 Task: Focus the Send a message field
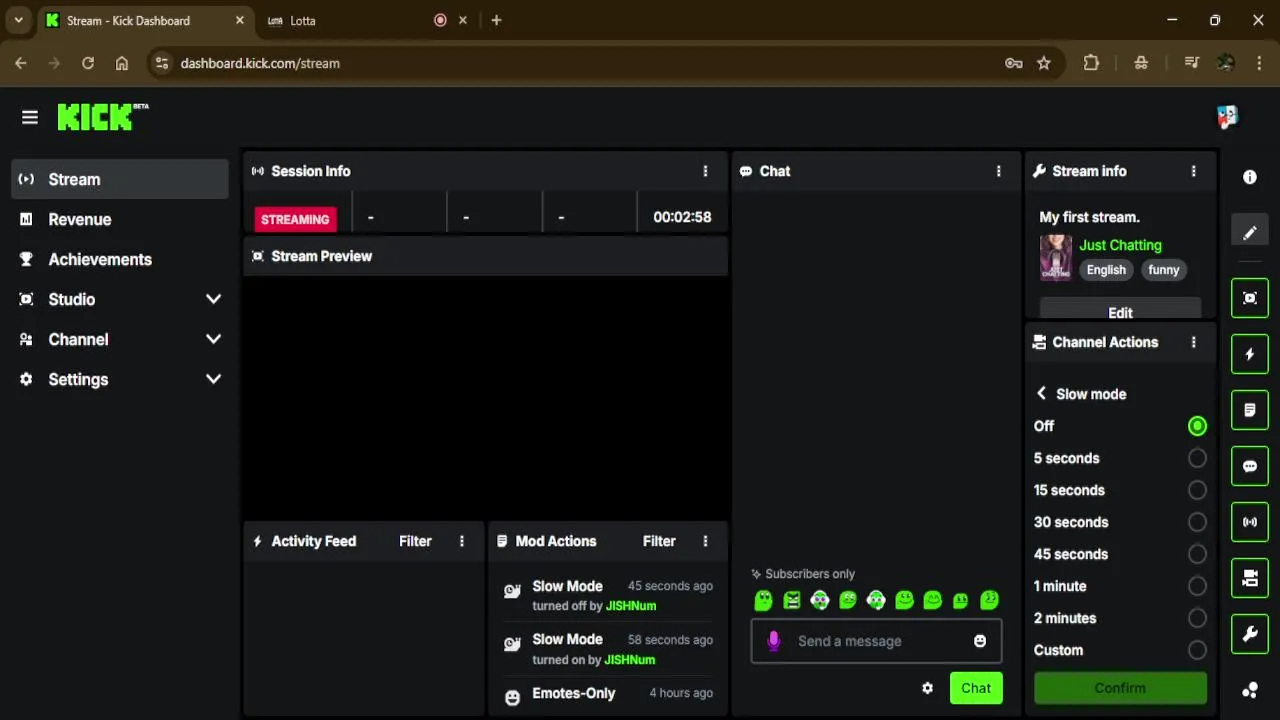click(876, 641)
